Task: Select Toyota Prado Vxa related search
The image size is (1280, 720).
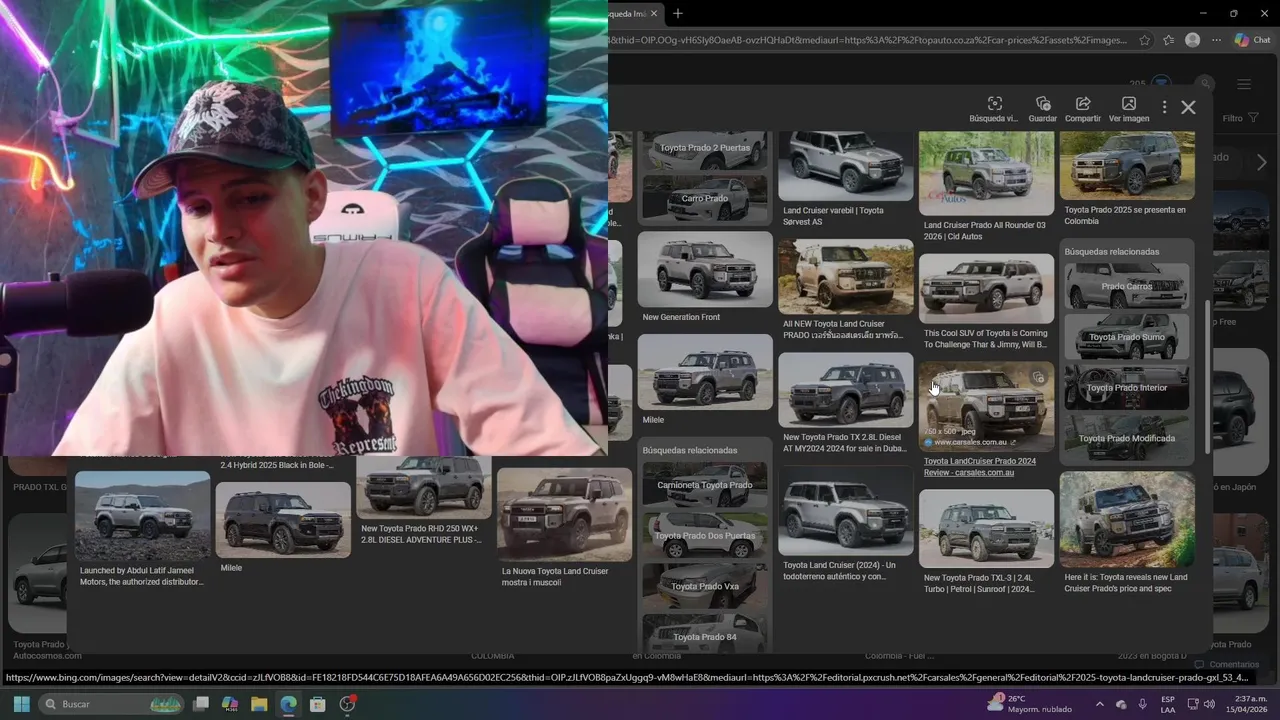Action: [705, 586]
